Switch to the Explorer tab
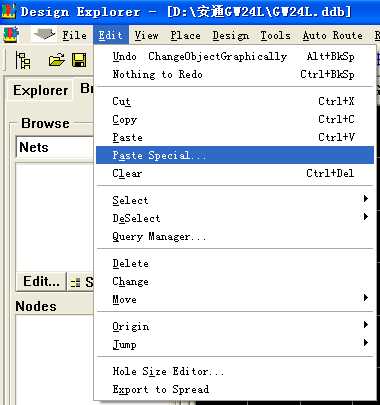 click(40, 90)
